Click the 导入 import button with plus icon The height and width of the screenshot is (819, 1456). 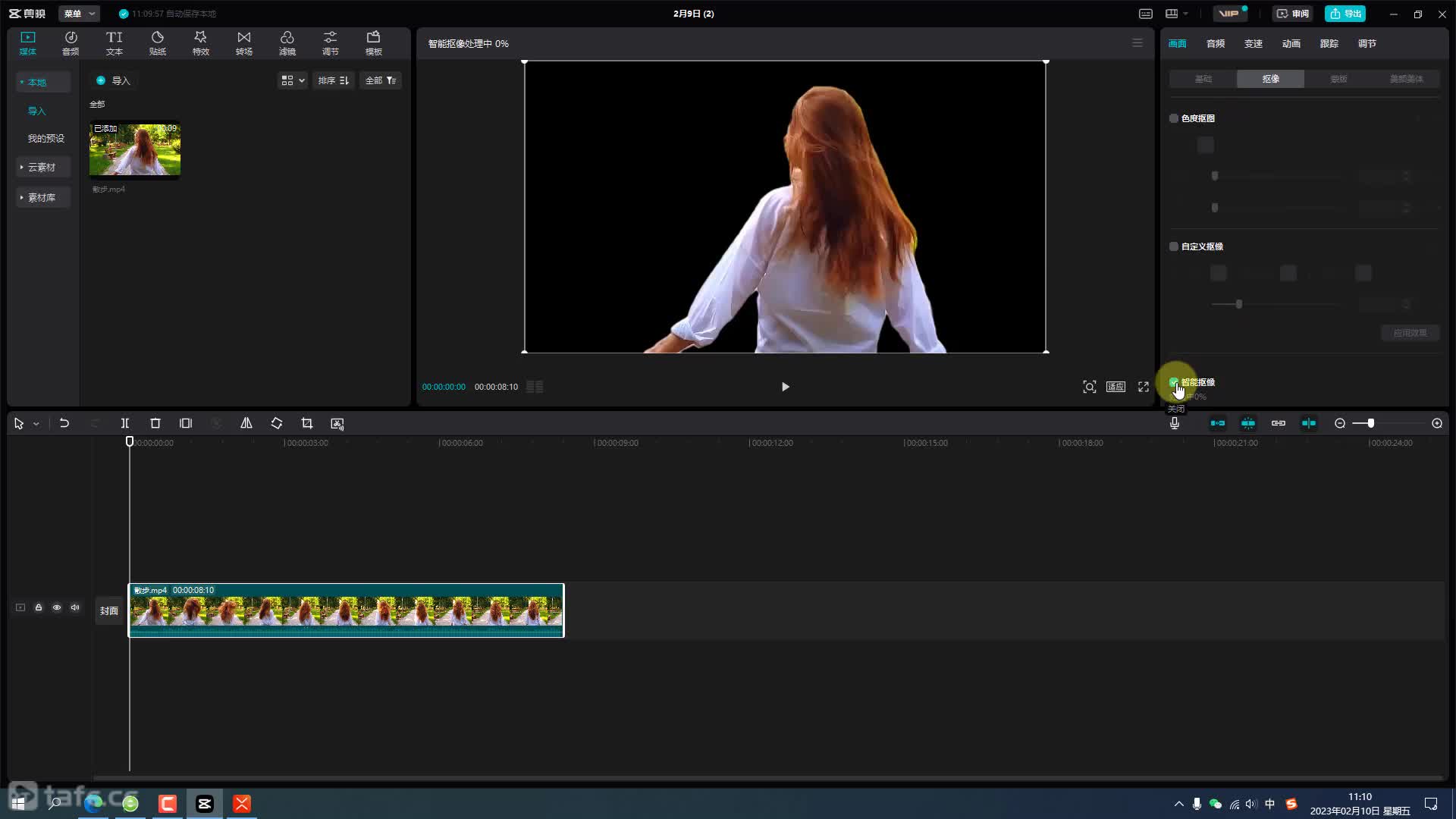coord(113,80)
